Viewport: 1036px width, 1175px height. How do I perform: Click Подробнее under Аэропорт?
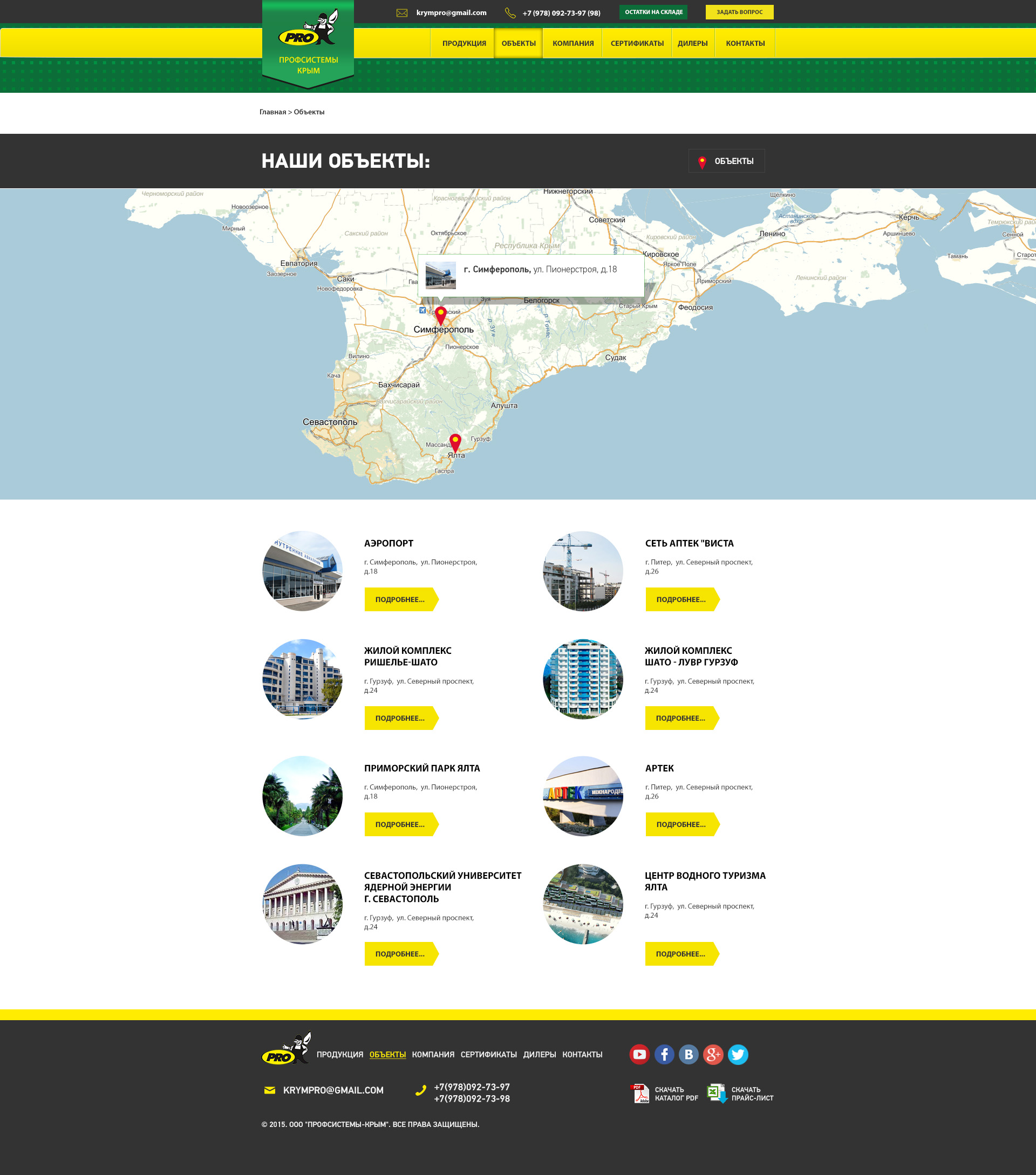click(400, 599)
